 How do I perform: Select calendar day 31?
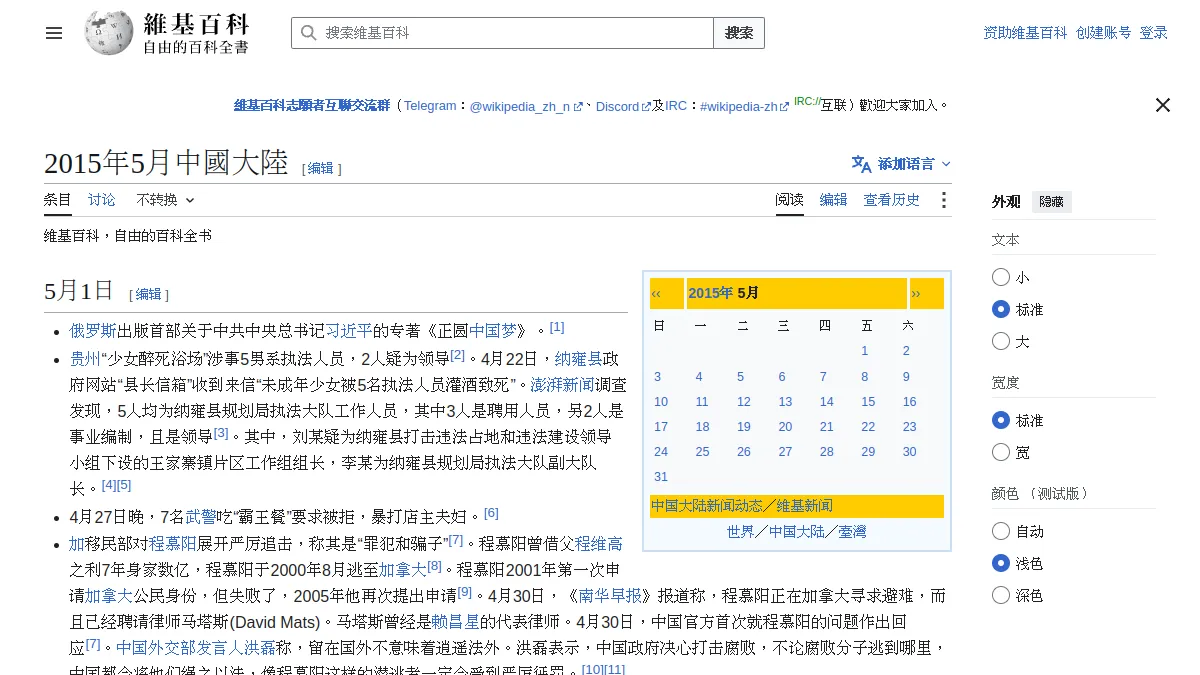click(x=661, y=477)
